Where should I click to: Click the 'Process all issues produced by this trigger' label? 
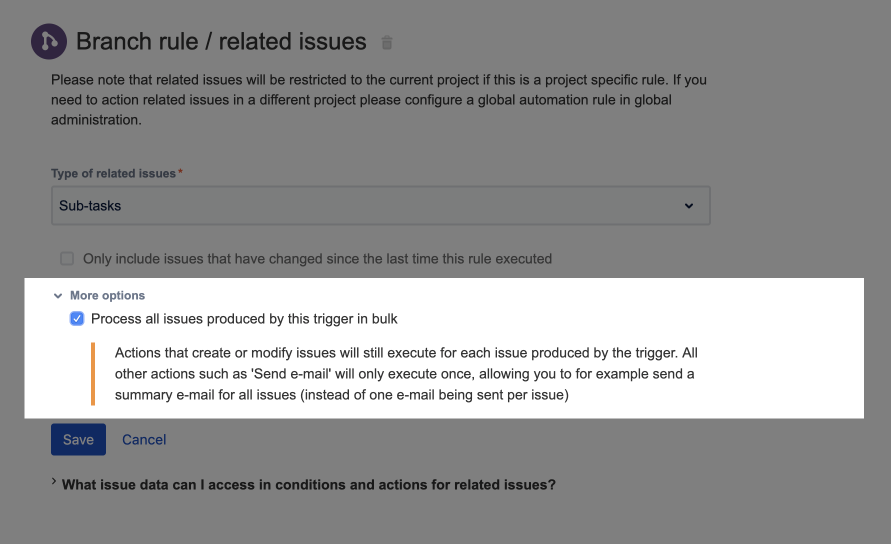coord(244,319)
